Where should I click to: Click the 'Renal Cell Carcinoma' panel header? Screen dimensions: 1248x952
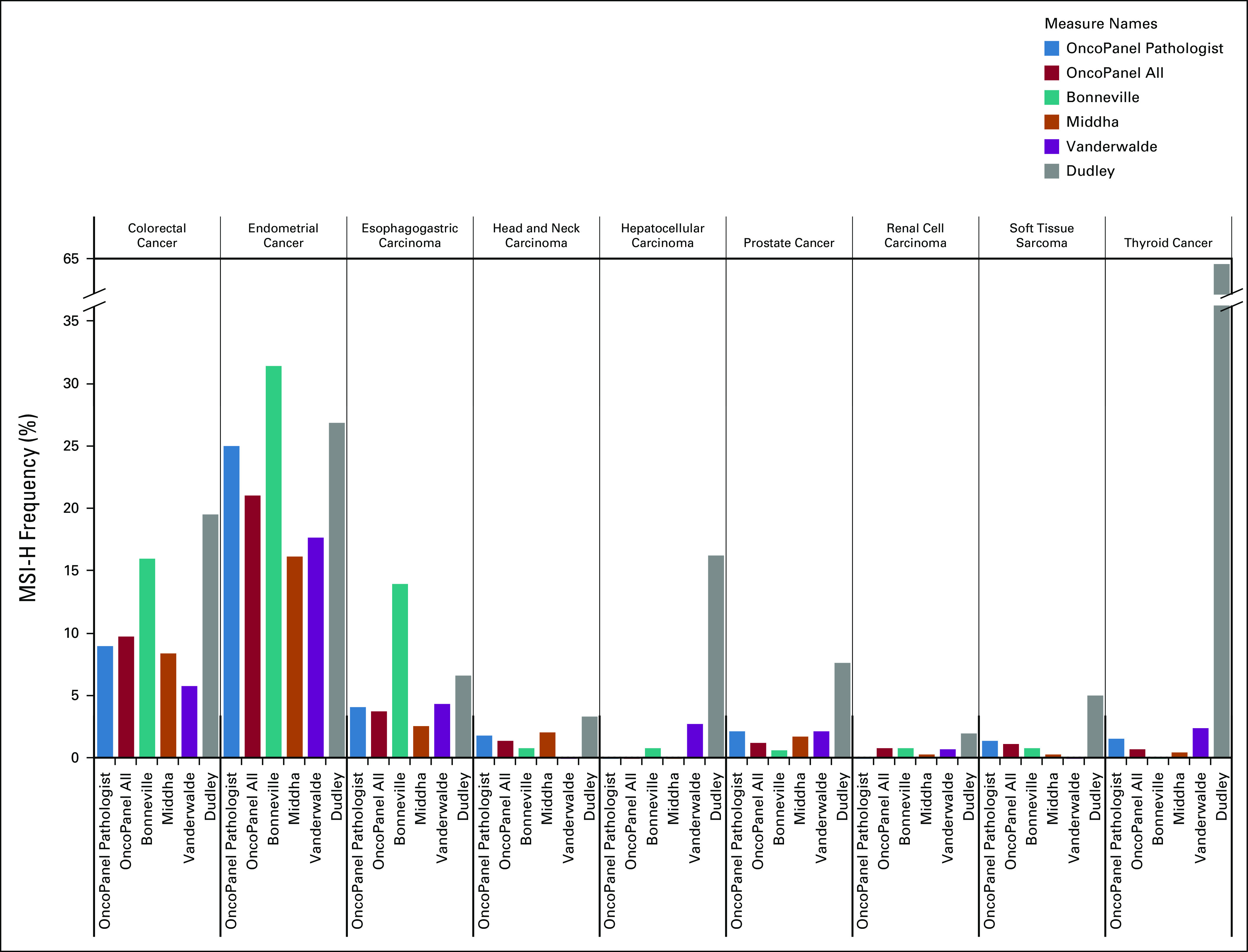point(915,235)
